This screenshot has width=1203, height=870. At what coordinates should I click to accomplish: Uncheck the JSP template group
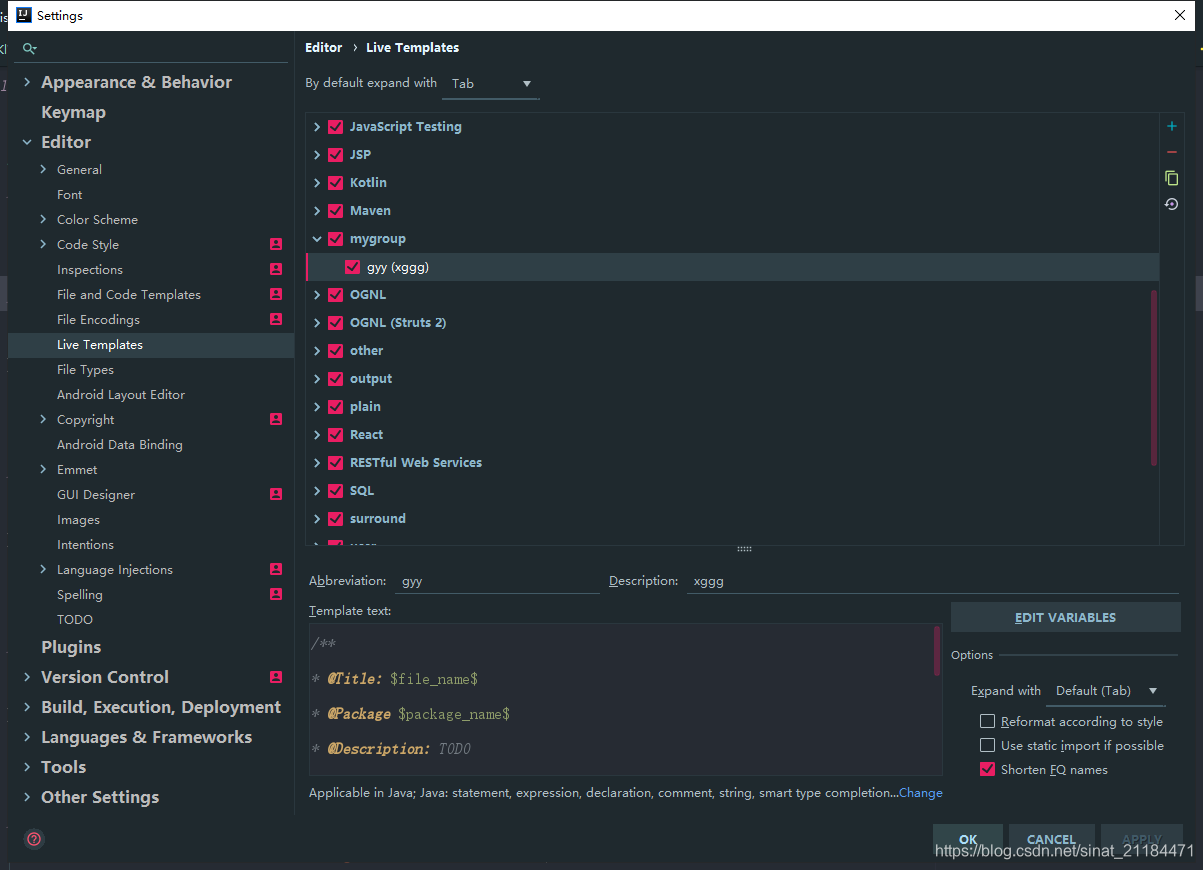[335, 155]
